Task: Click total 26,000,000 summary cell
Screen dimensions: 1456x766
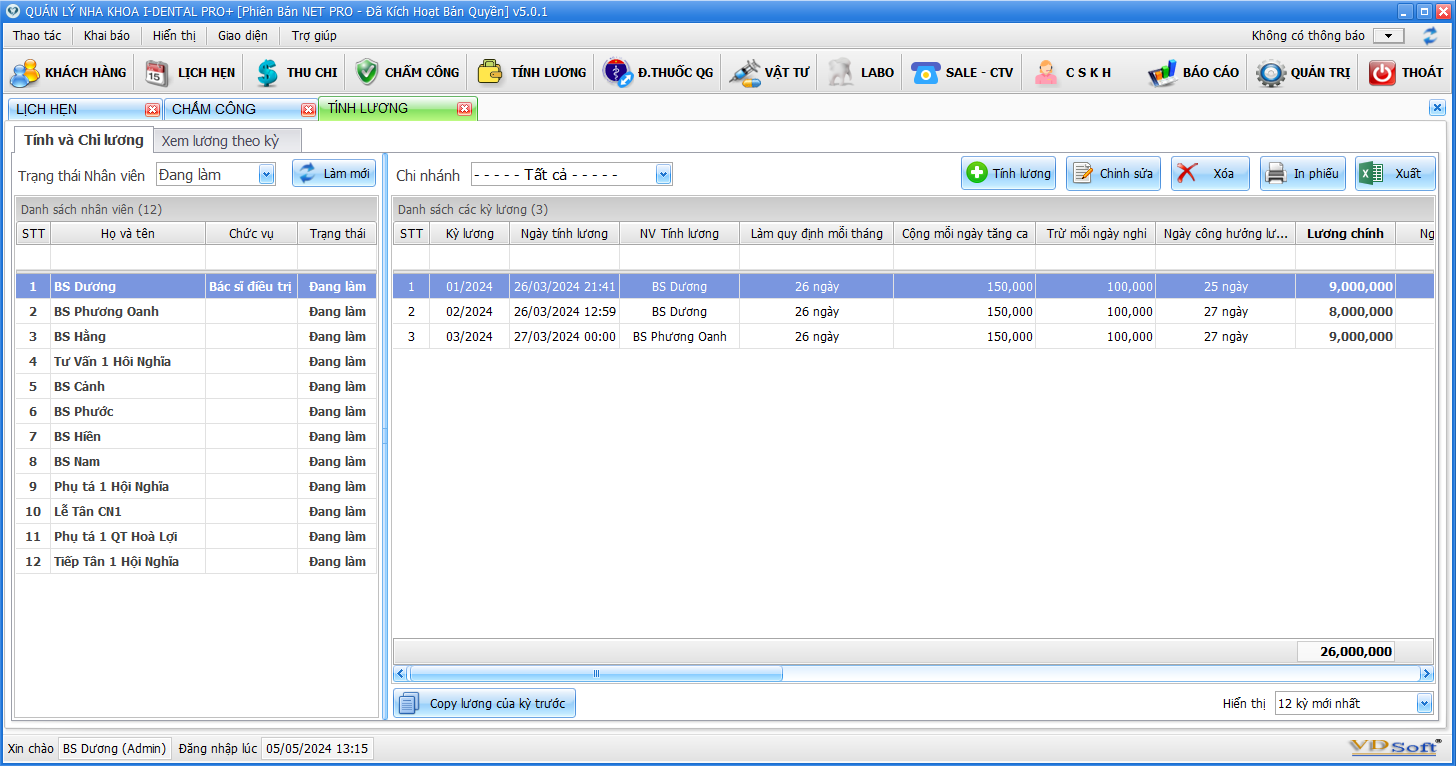Action: click(x=1346, y=651)
